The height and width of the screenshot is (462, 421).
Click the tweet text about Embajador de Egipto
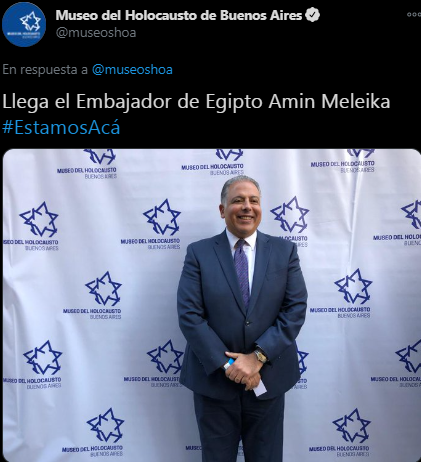pos(196,102)
